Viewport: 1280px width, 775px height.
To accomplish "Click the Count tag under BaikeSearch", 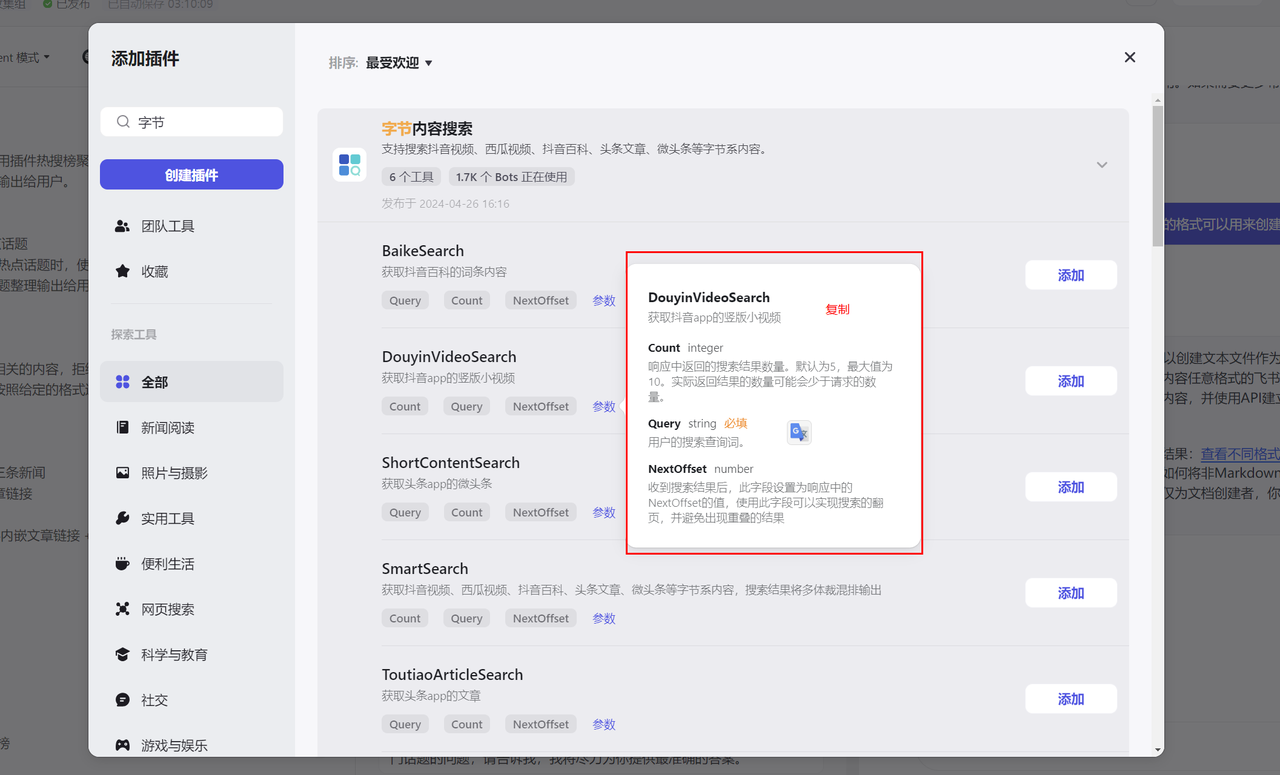I will point(467,300).
